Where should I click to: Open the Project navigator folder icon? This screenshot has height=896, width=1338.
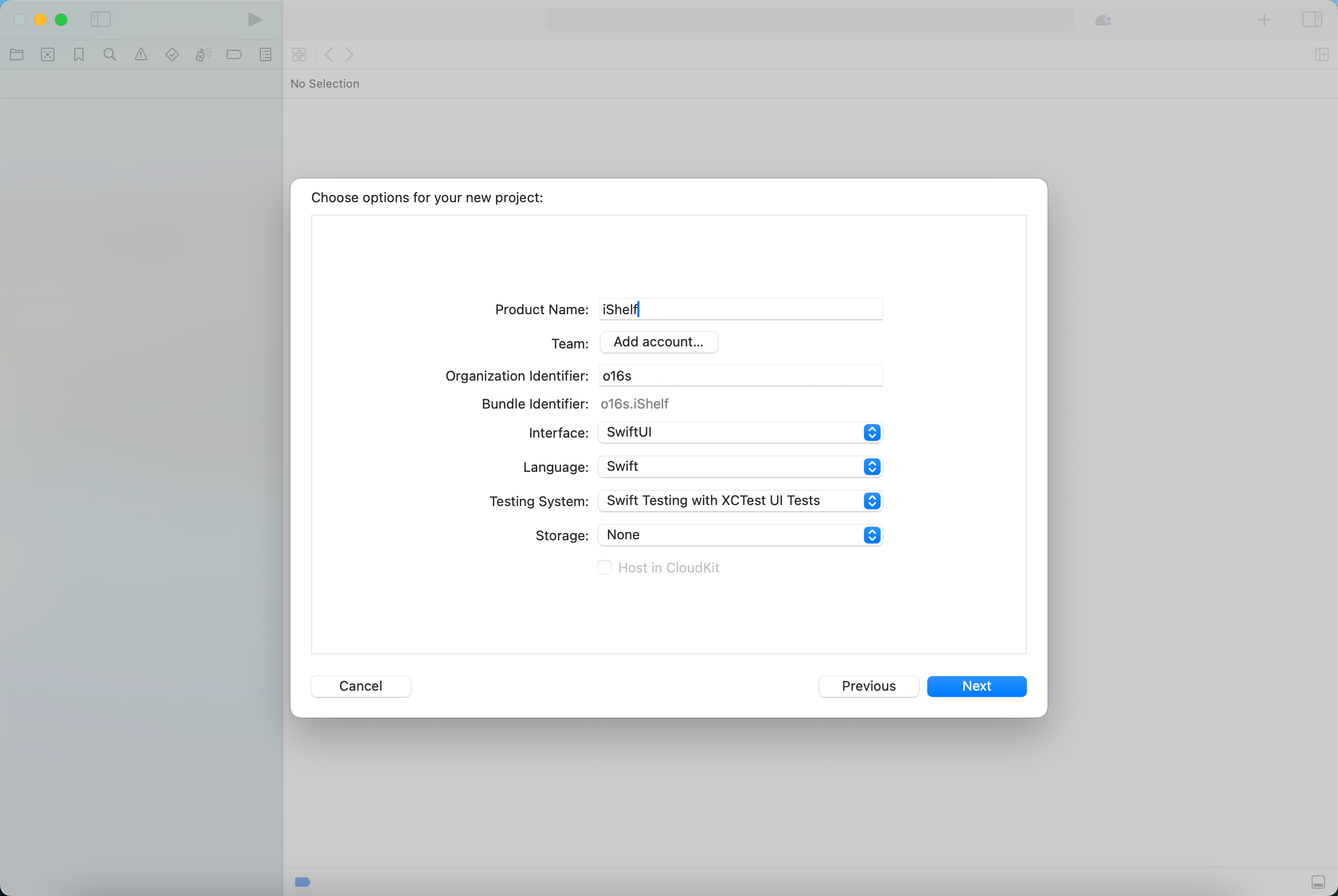pos(17,55)
